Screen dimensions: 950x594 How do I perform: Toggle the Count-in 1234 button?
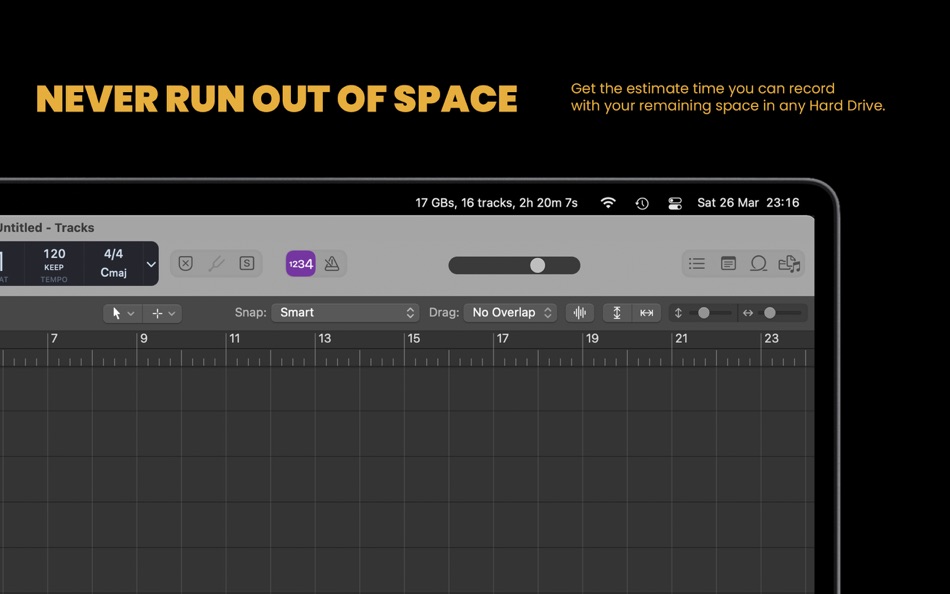tap(301, 264)
